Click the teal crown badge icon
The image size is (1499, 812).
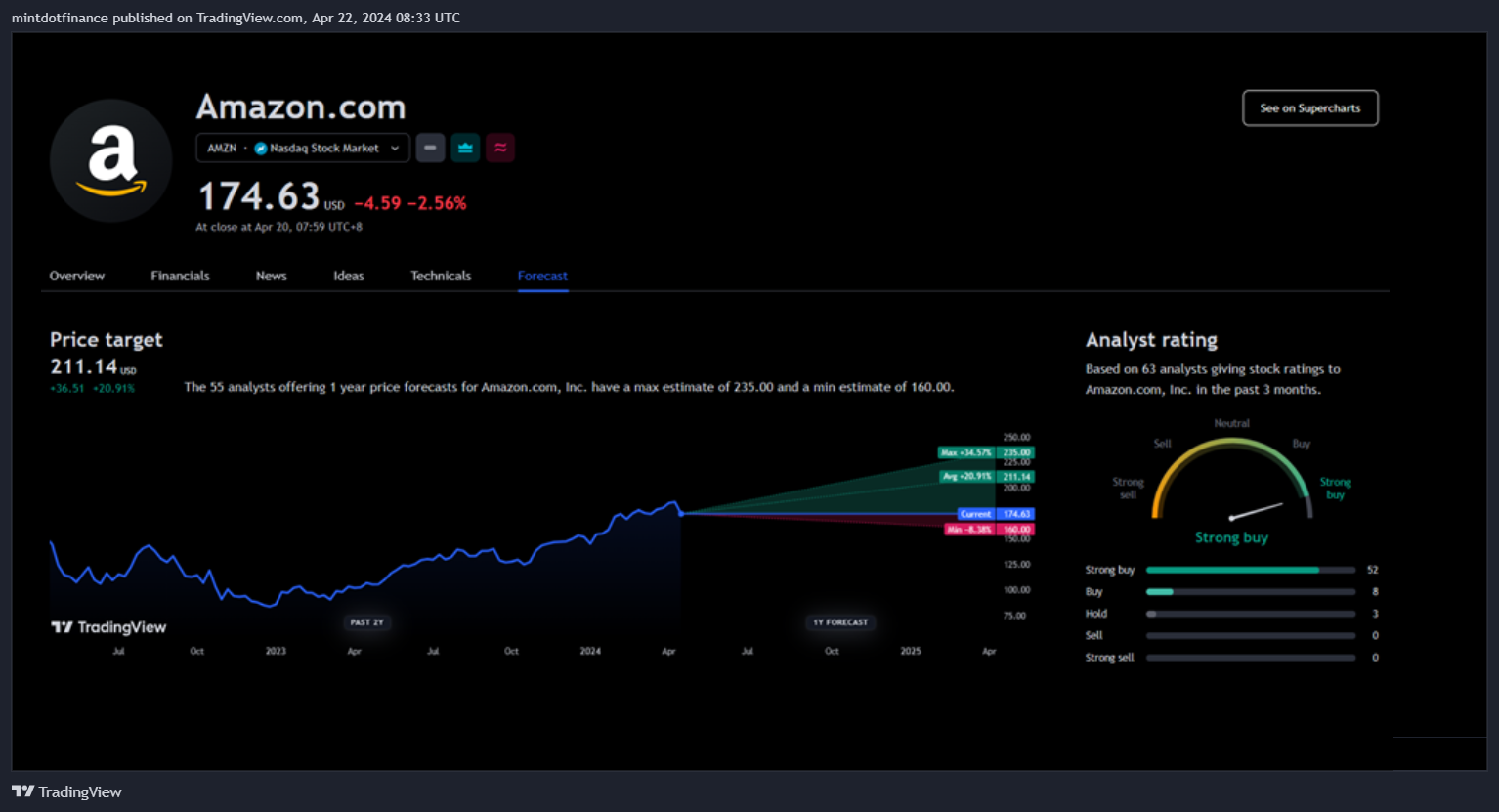pyautogui.click(x=465, y=148)
